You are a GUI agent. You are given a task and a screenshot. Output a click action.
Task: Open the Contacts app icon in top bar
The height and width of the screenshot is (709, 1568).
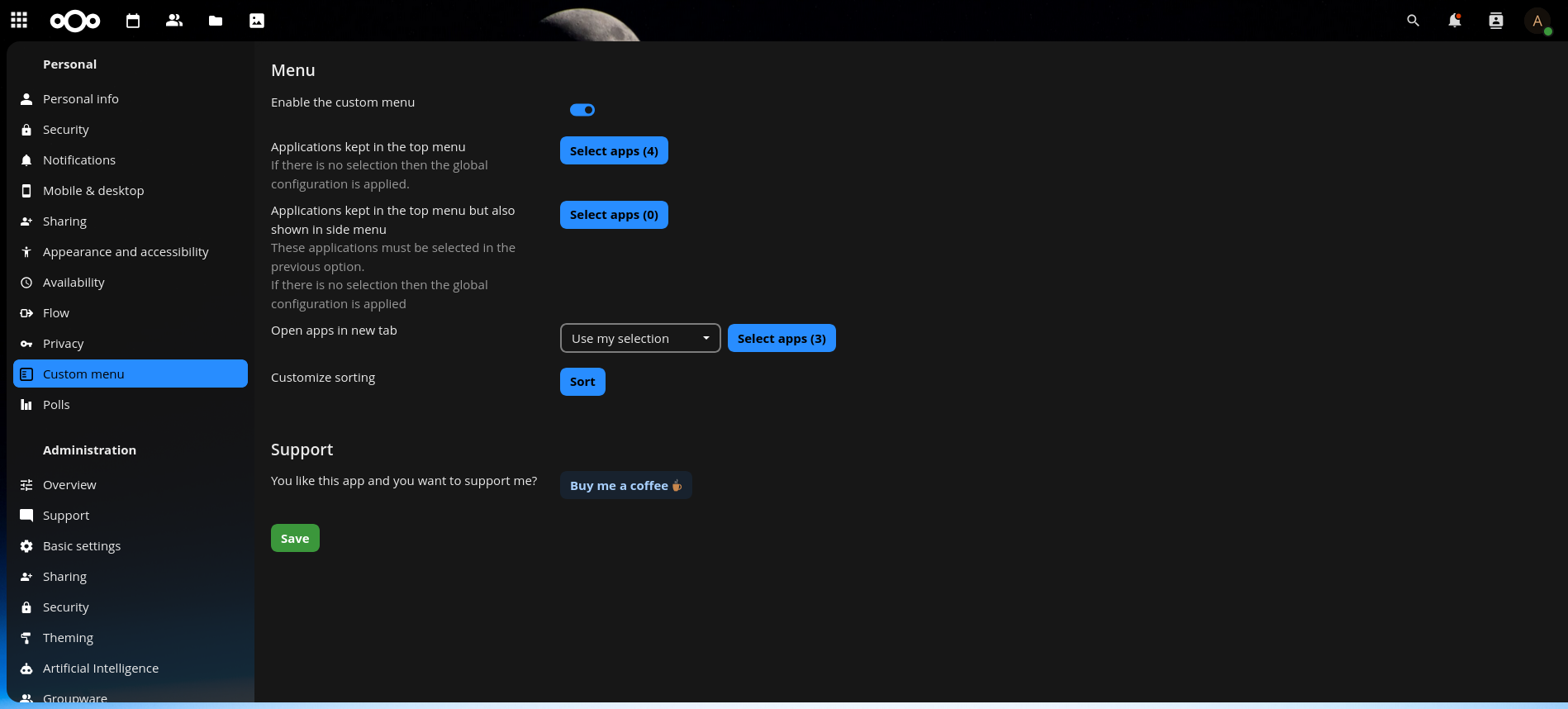(x=174, y=21)
